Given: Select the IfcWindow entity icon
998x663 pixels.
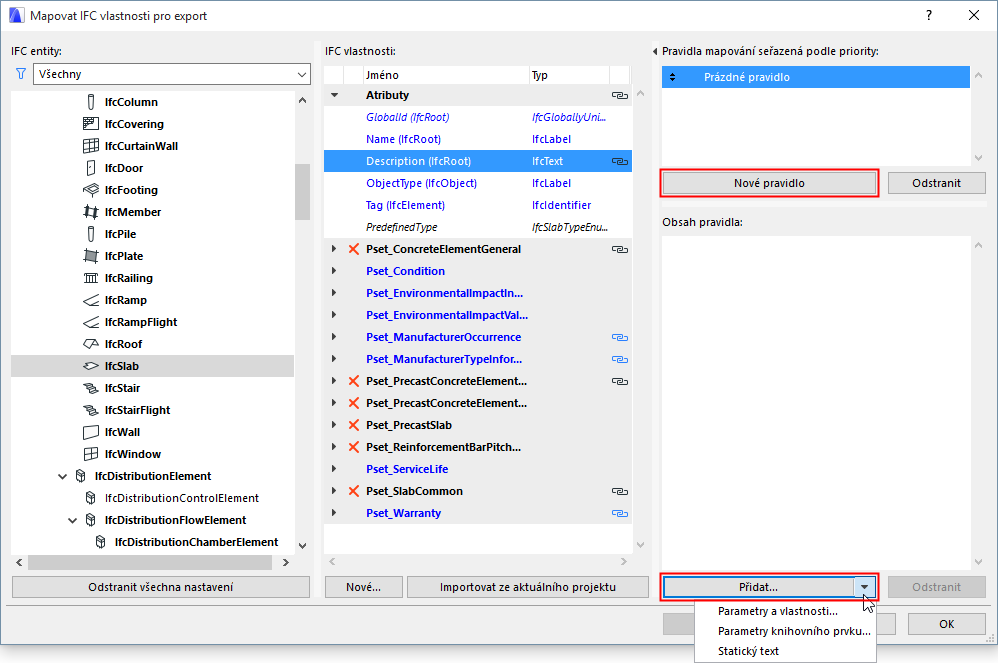Looking at the screenshot, I should tap(91, 454).
